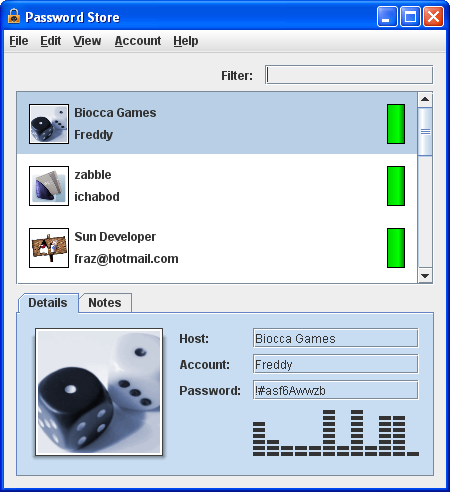Click the Sun Developer signpost icon
This screenshot has width=450, height=492.
pos(49,248)
